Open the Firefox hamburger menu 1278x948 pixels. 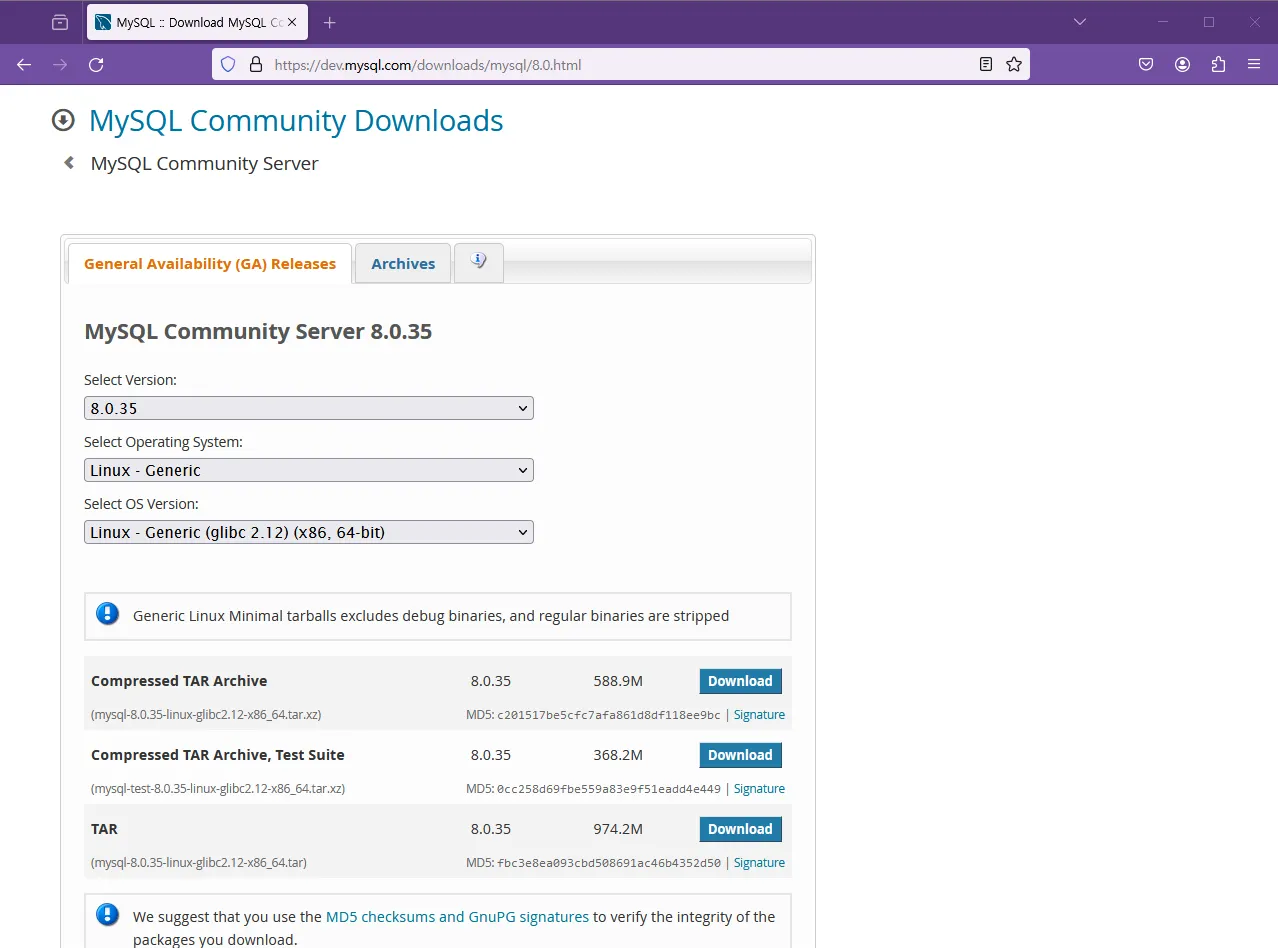click(1254, 64)
